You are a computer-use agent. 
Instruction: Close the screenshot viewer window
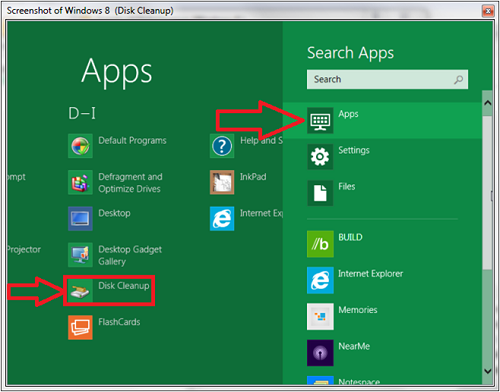tap(488, 11)
